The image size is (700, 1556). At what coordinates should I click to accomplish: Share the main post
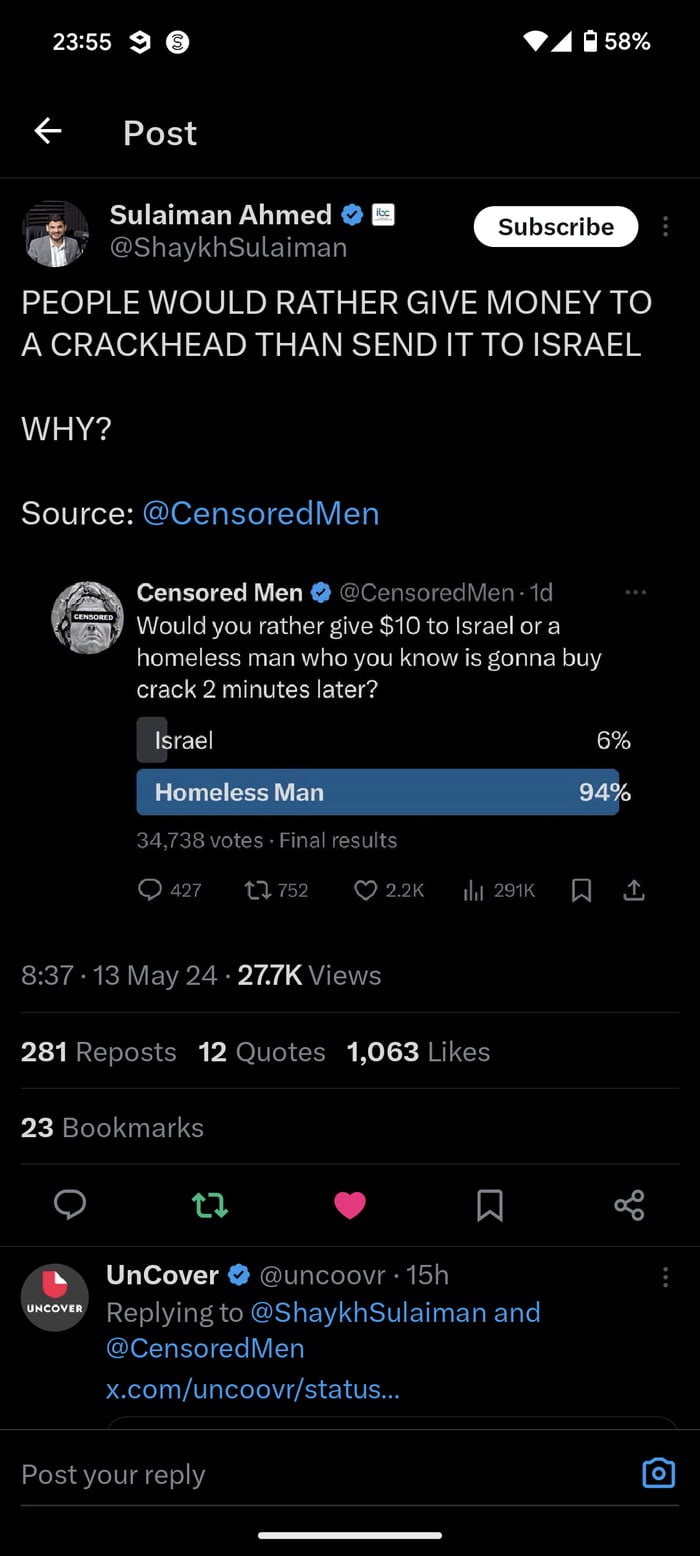[x=629, y=1205]
